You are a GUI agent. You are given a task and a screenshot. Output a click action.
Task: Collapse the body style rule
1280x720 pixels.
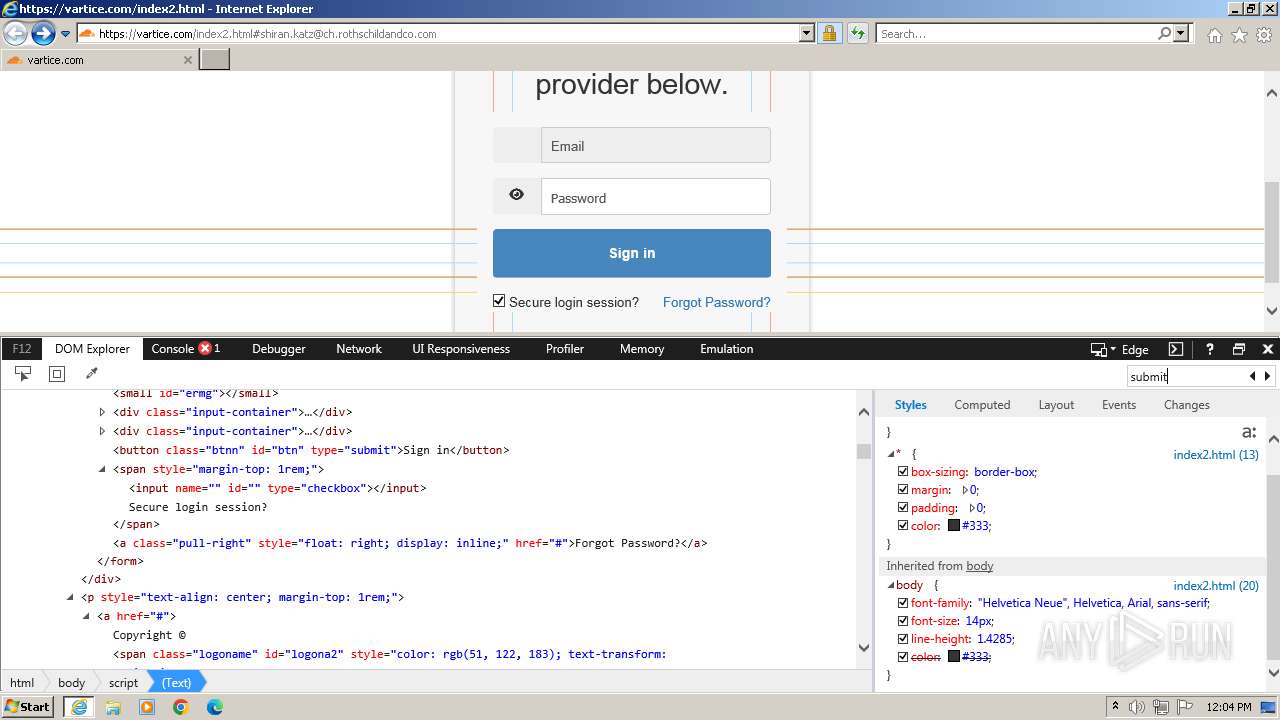pos(891,585)
